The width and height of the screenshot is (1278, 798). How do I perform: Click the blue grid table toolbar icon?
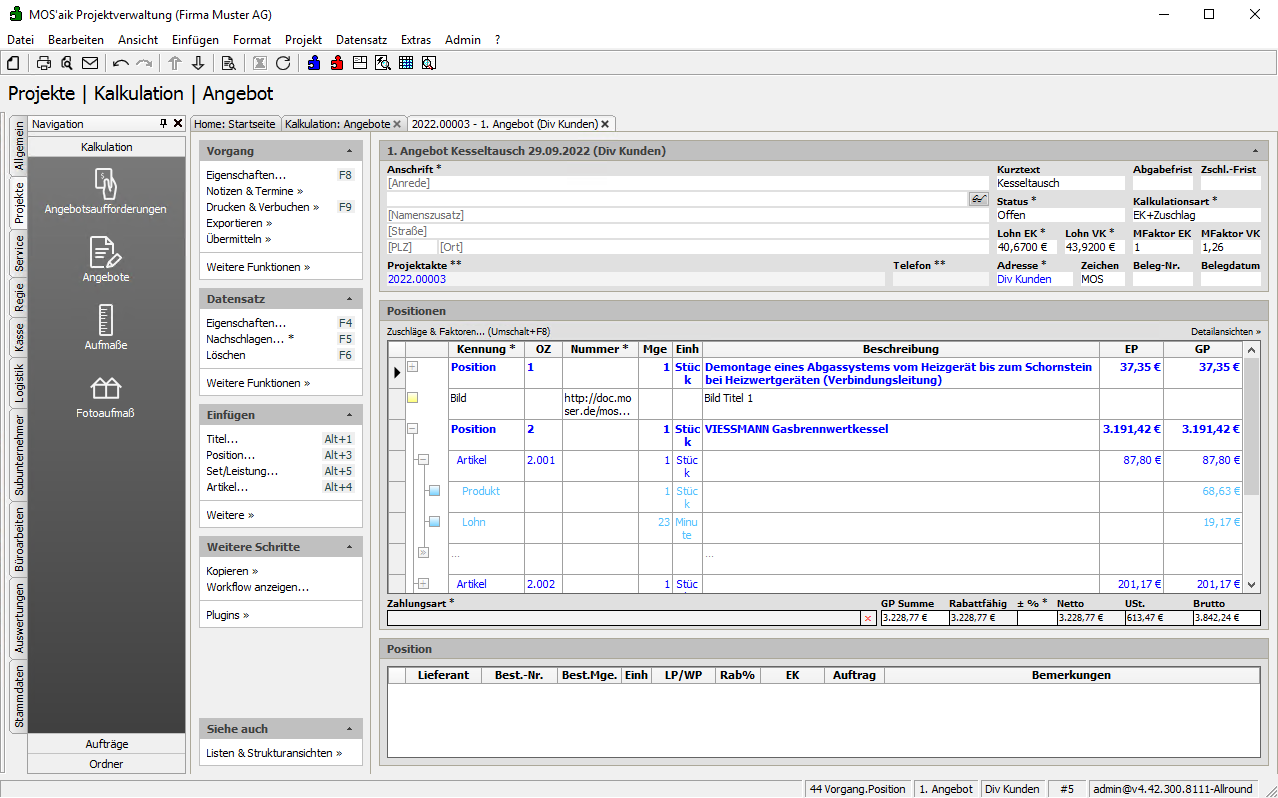[x=406, y=63]
